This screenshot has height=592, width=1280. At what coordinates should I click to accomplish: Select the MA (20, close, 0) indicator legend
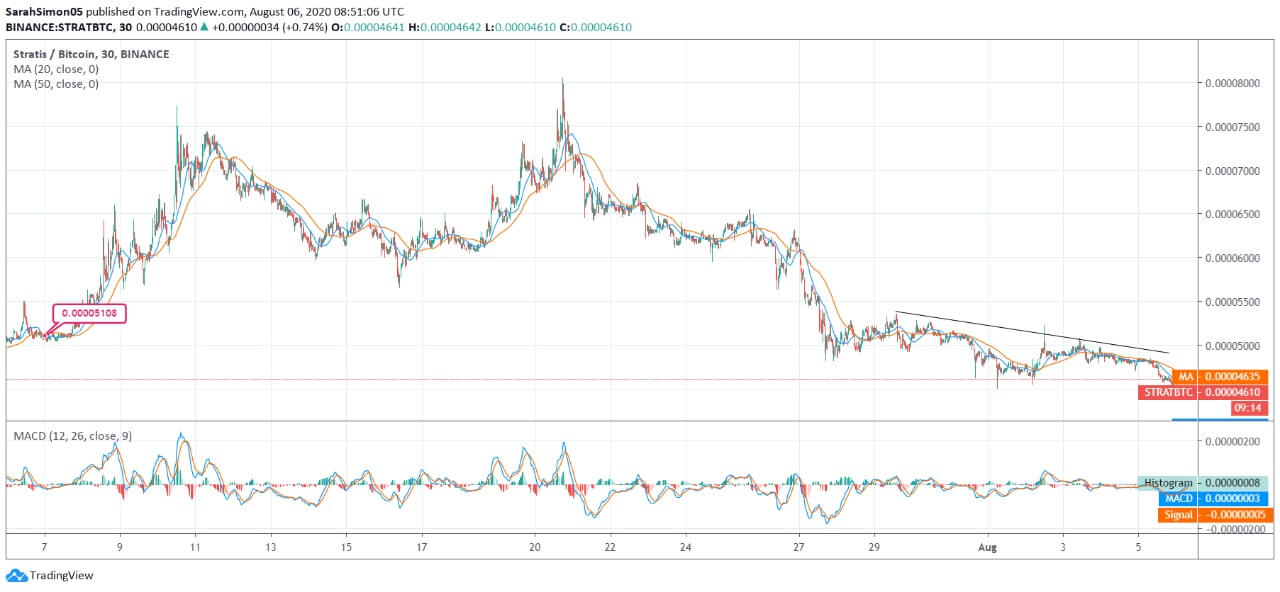pyautogui.click(x=56, y=69)
